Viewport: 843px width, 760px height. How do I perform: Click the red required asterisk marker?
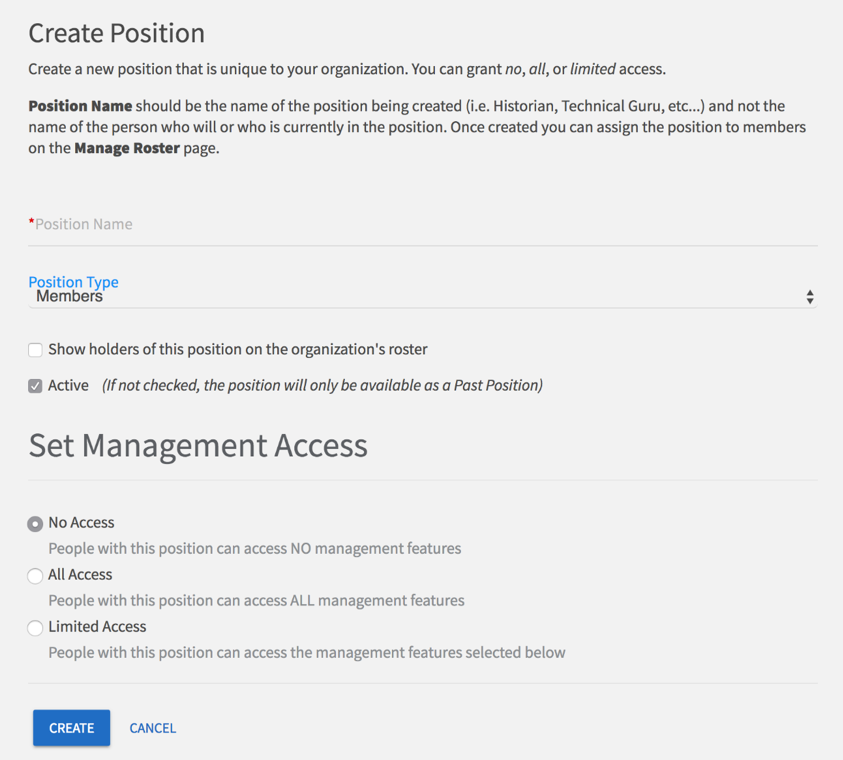point(31,222)
